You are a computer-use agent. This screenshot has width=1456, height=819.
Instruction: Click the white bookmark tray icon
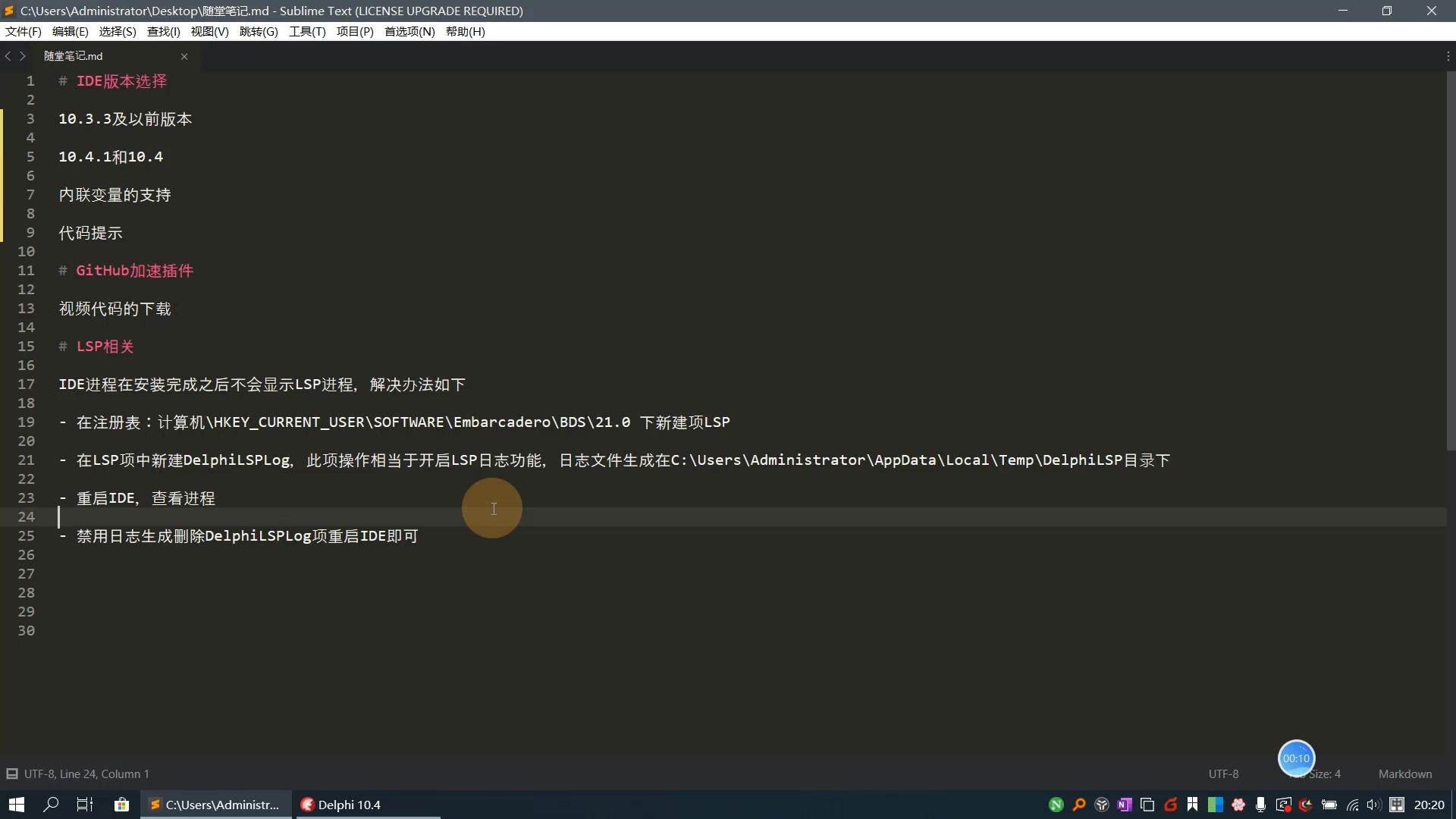tap(1193, 805)
